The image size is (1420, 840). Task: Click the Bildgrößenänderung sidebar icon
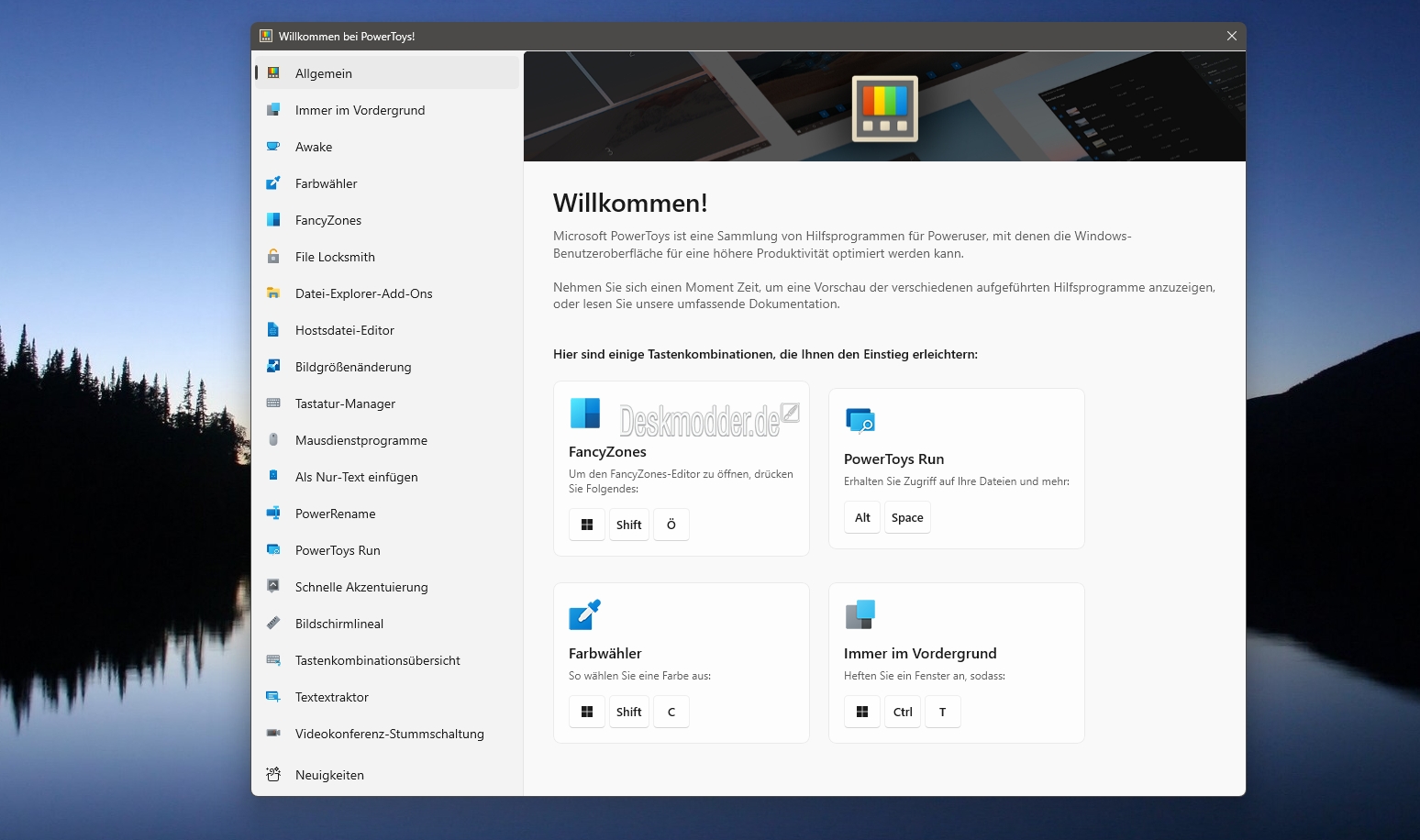point(273,366)
